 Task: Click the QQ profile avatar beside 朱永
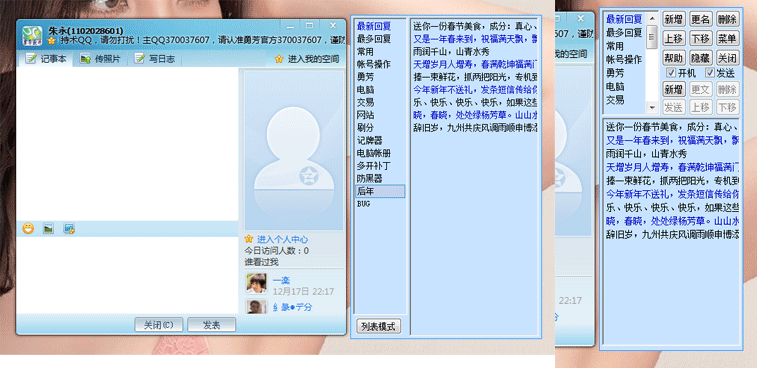(x=32, y=35)
